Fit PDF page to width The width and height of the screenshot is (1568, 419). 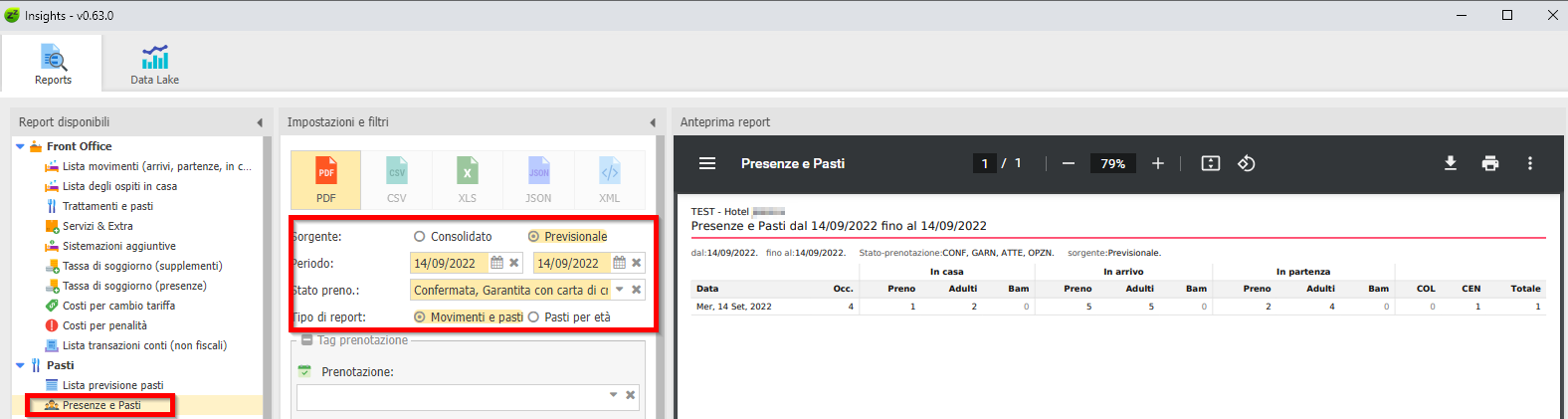(1211, 163)
